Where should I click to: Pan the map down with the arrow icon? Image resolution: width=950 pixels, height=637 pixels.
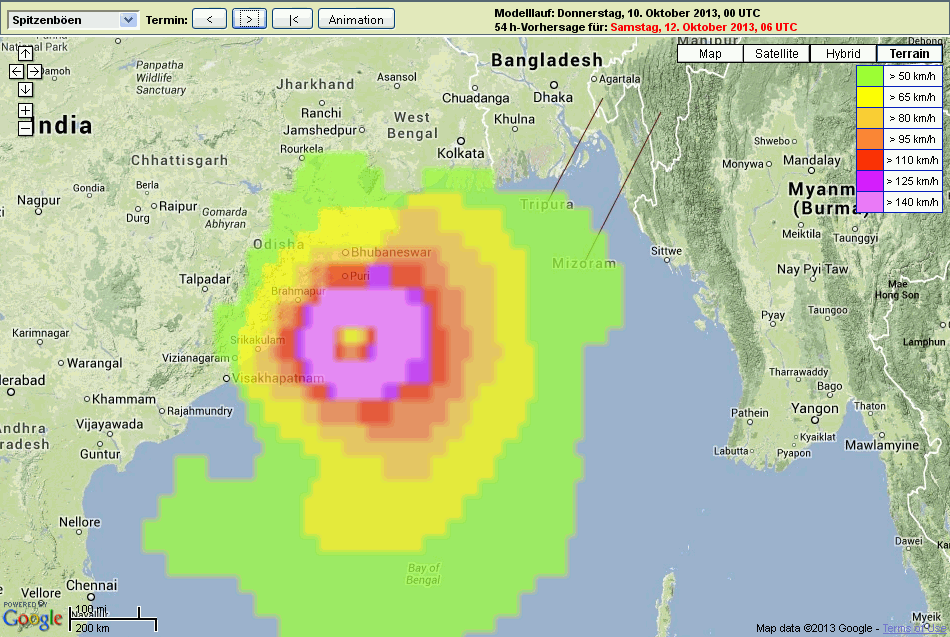tap(25, 90)
